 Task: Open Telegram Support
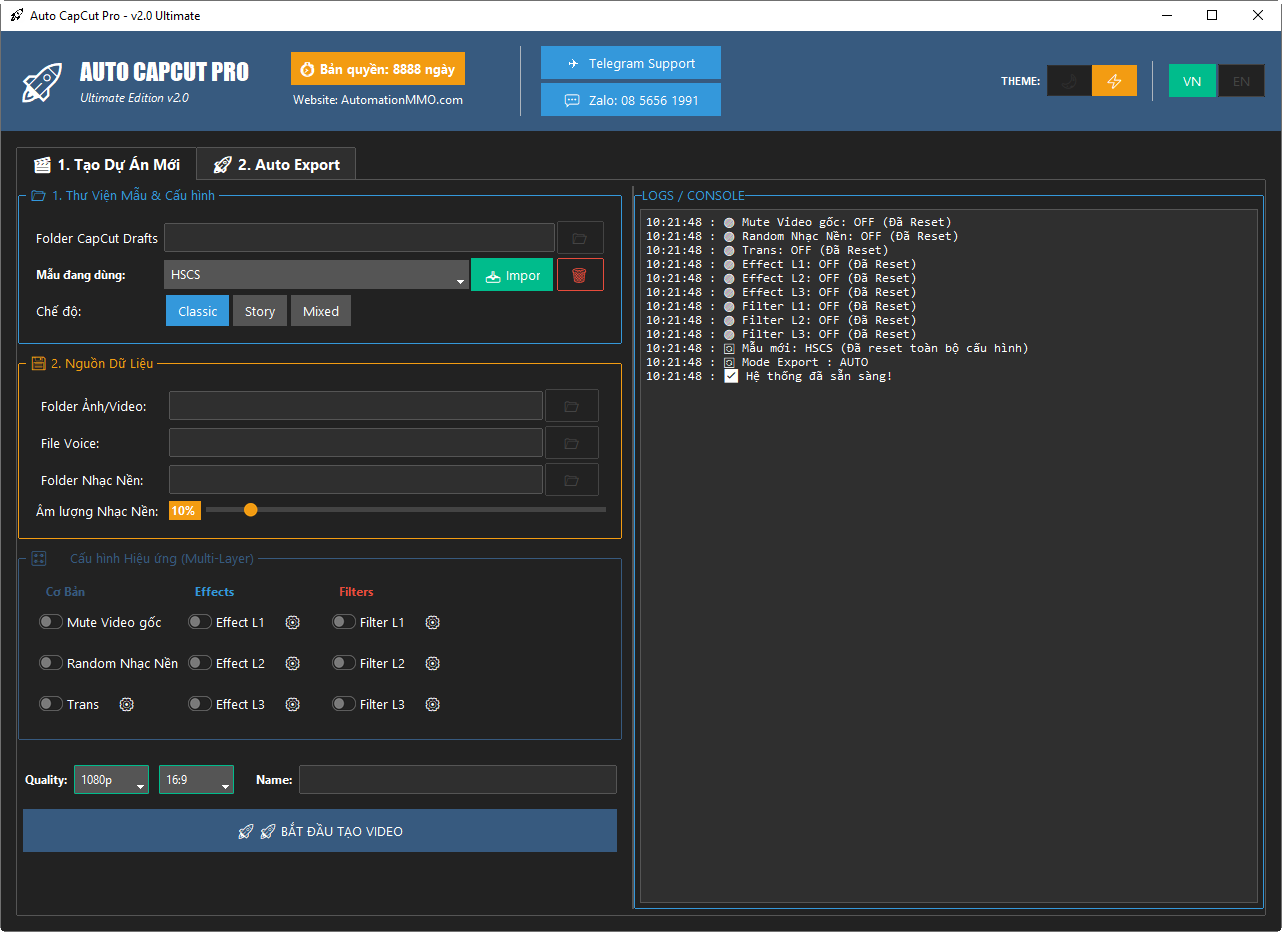[631, 63]
